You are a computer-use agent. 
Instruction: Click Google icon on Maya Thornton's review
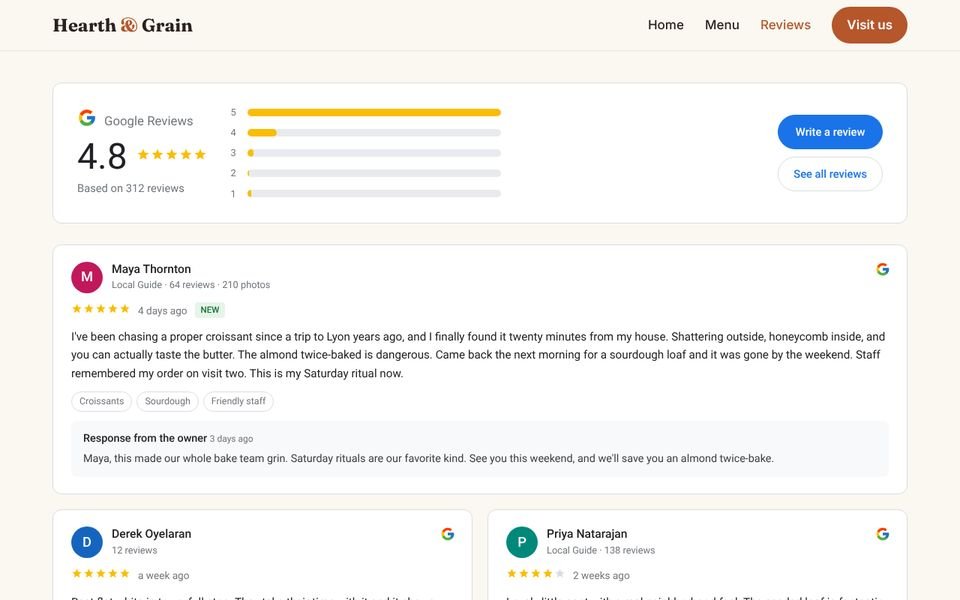pos(882,269)
